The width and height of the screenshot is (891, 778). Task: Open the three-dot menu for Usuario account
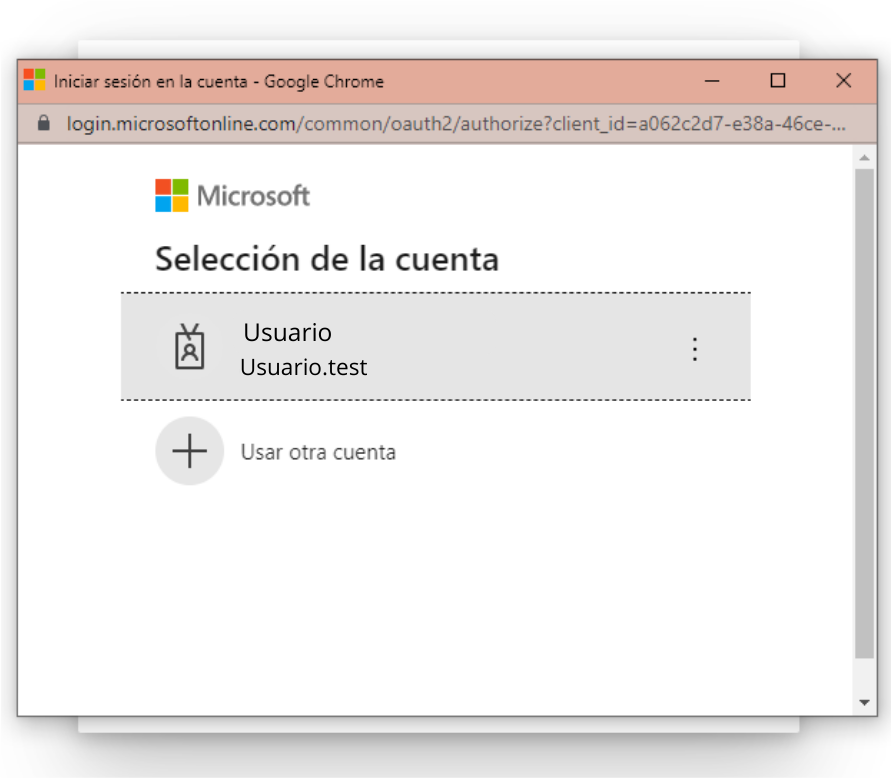pyautogui.click(x=694, y=349)
